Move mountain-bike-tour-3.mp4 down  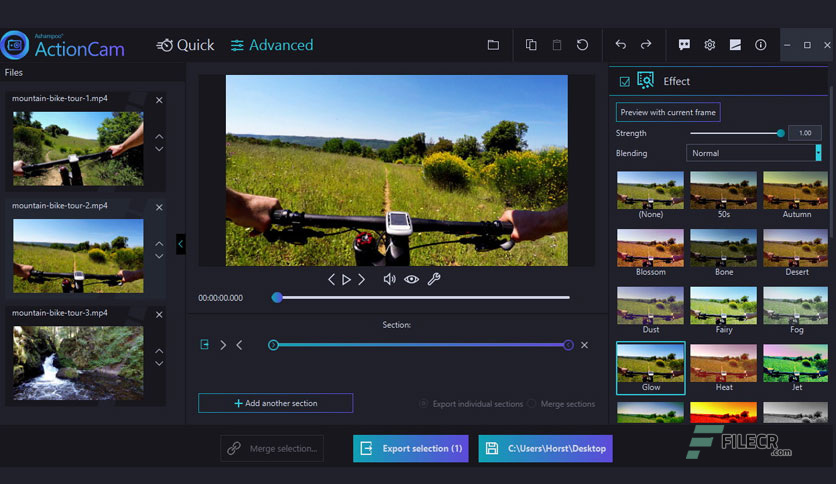coord(159,363)
